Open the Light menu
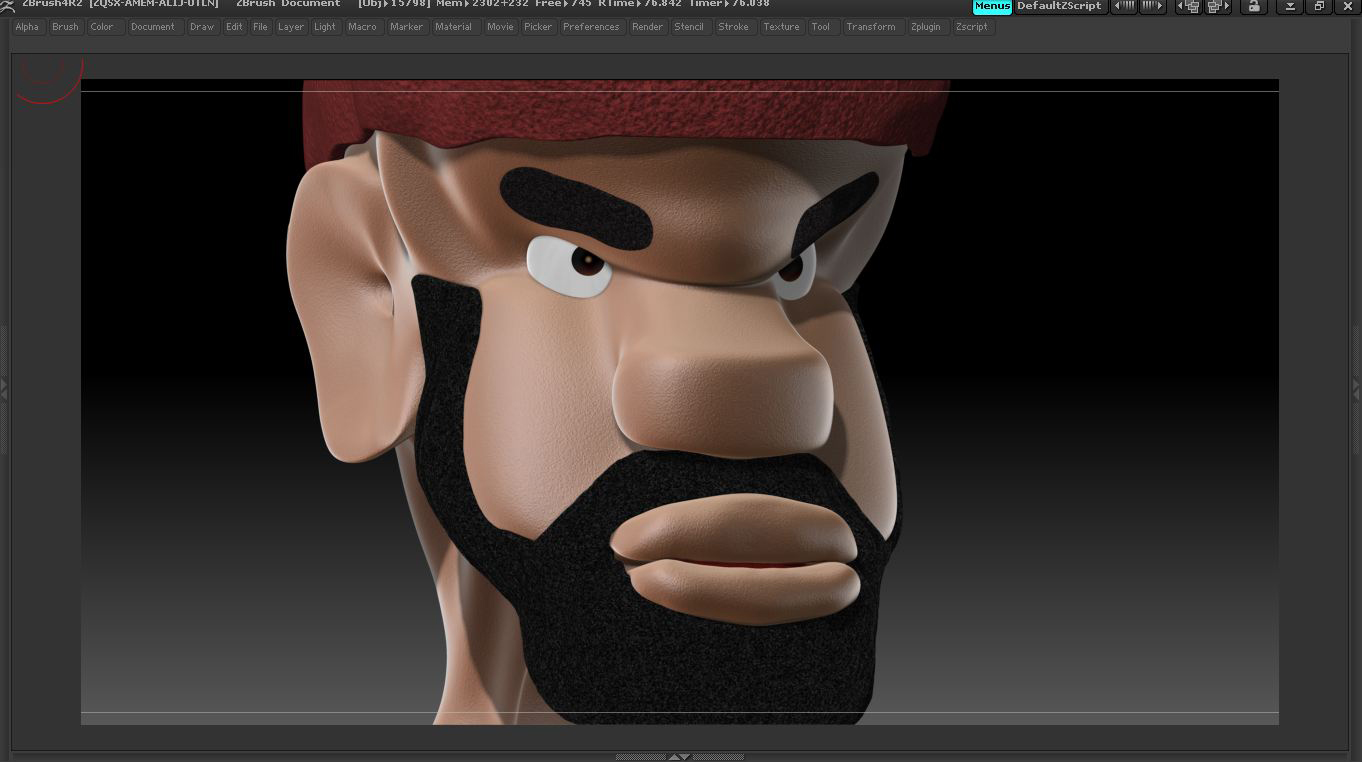1362x762 pixels. (325, 27)
